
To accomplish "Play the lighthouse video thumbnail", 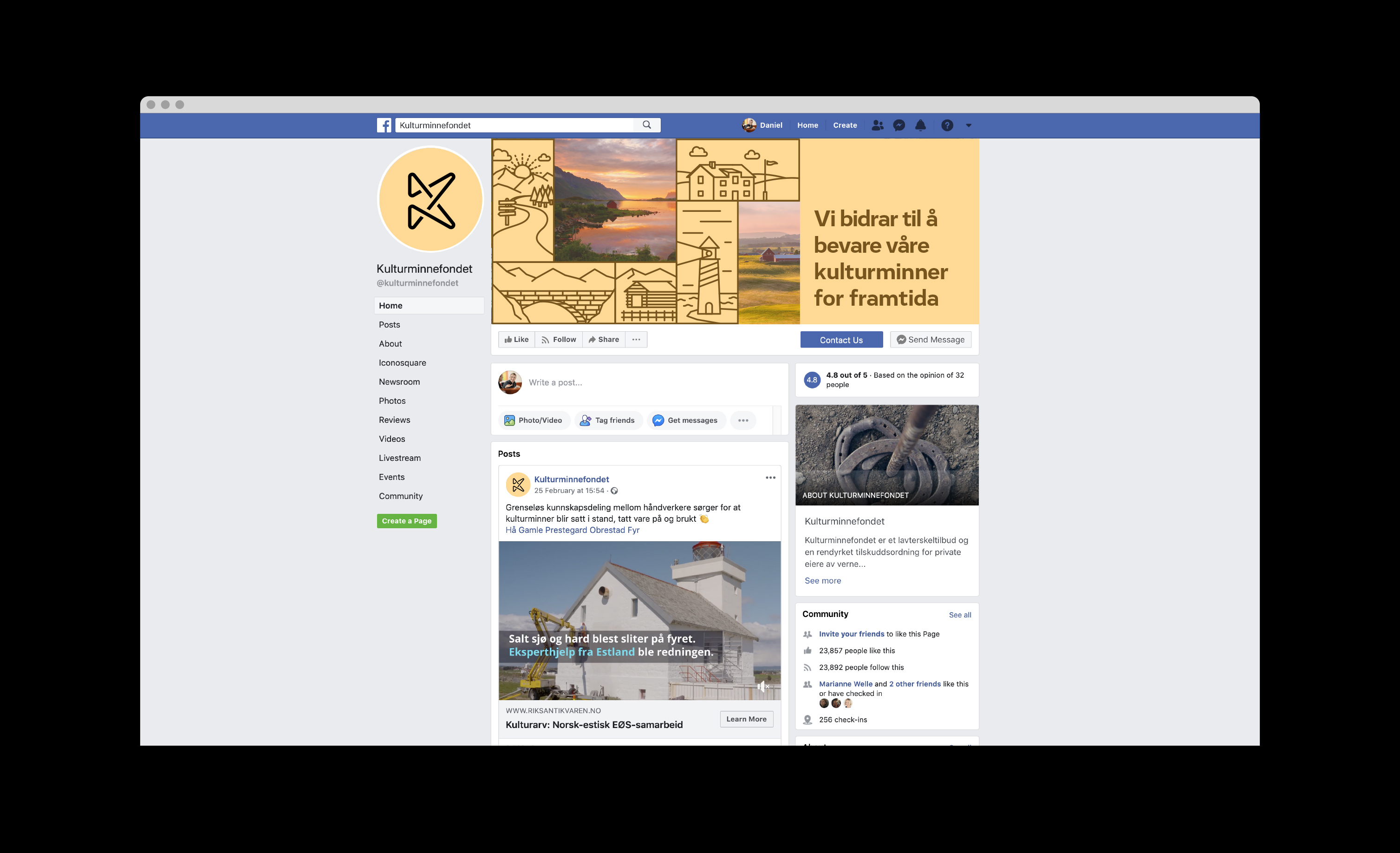I will [640, 620].
